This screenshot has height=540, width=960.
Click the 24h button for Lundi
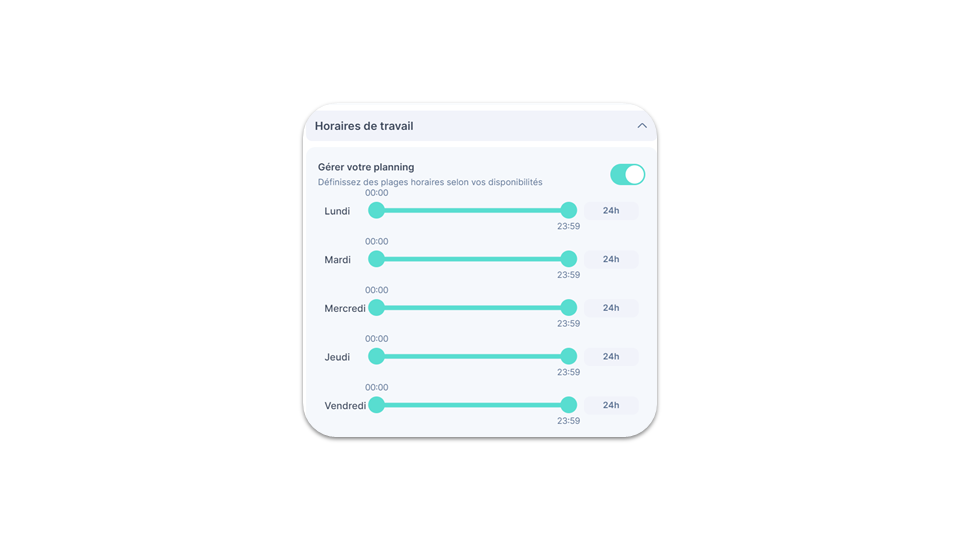pos(611,211)
